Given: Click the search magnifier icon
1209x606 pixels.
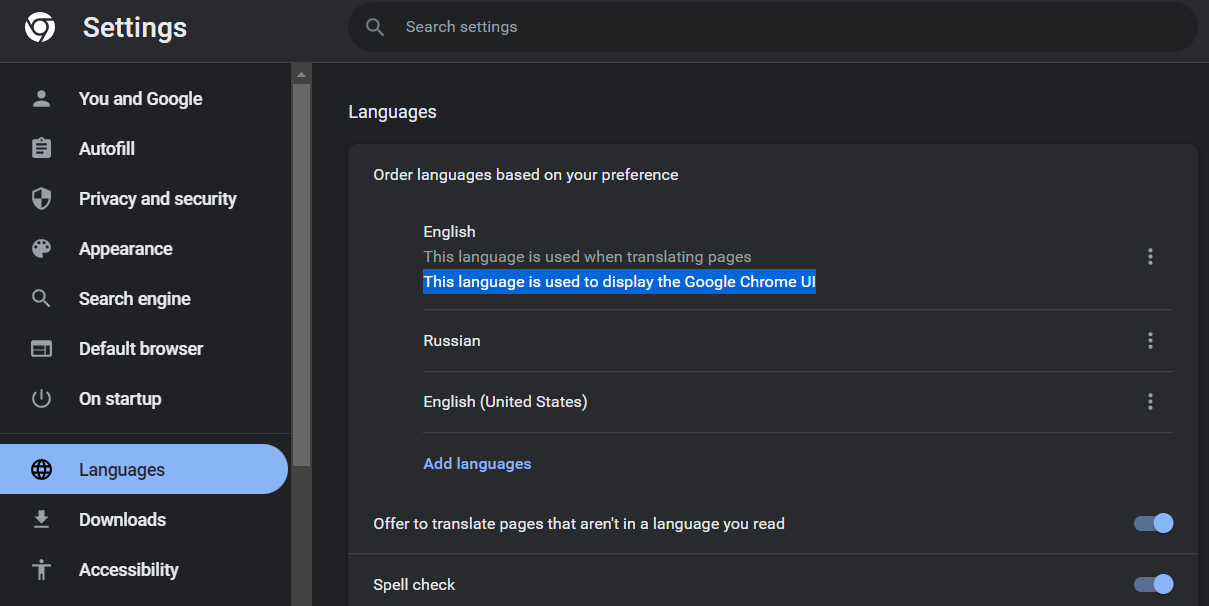Looking at the screenshot, I should coord(375,27).
